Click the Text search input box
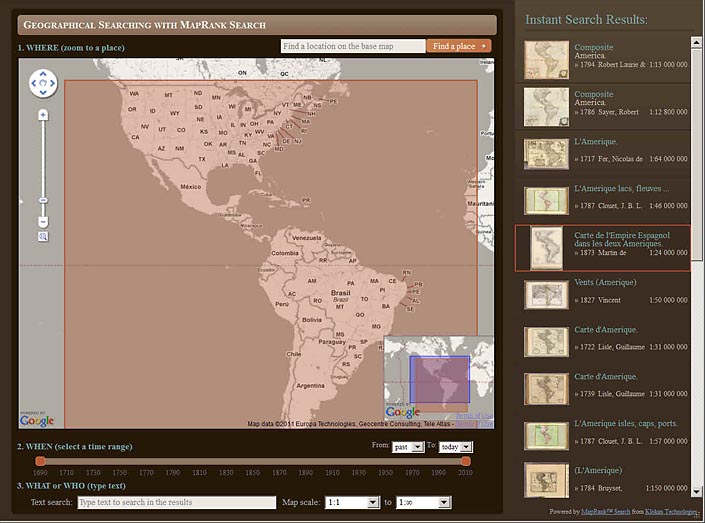The height and width of the screenshot is (523, 705). tap(176, 502)
